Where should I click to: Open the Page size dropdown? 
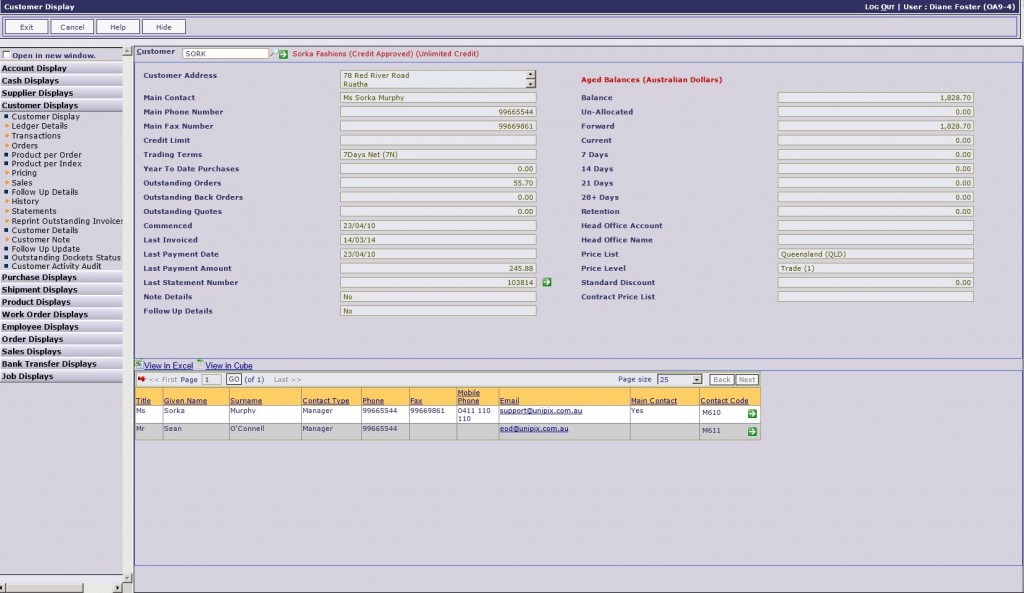click(x=679, y=380)
